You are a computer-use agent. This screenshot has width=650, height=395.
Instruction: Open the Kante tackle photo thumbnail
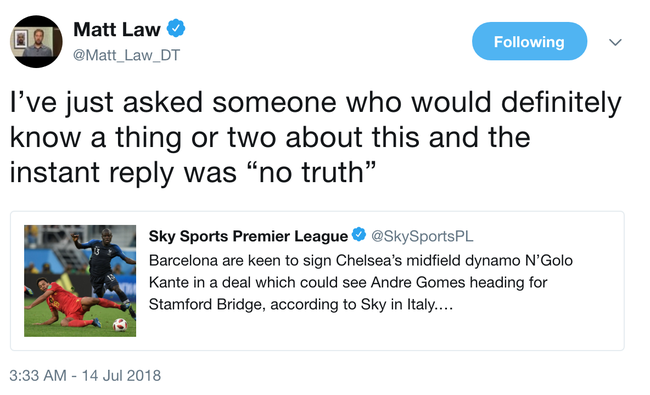click(x=80, y=281)
